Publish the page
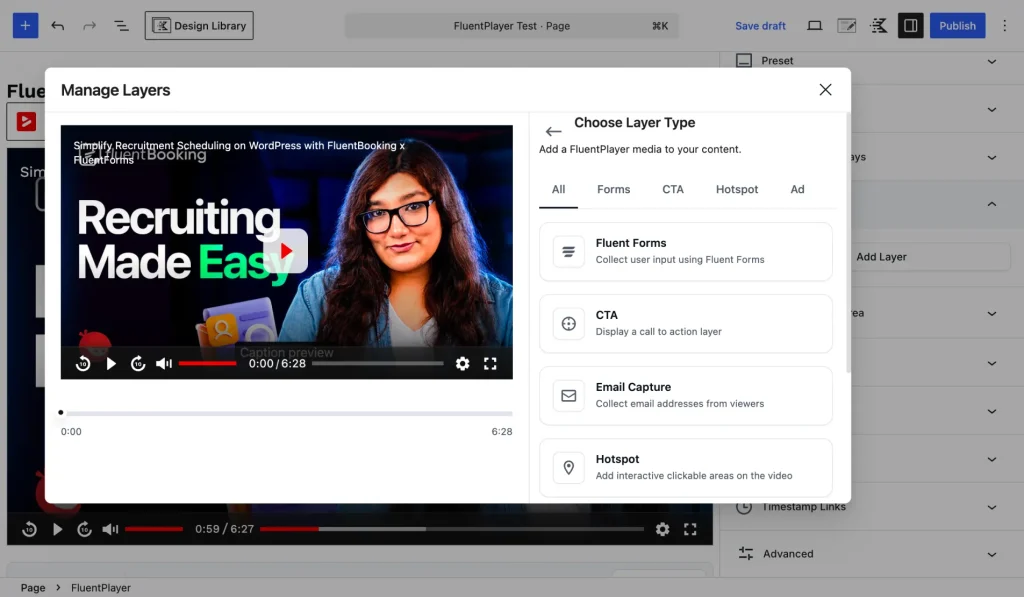The width and height of the screenshot is (1024, 597). 957,25
